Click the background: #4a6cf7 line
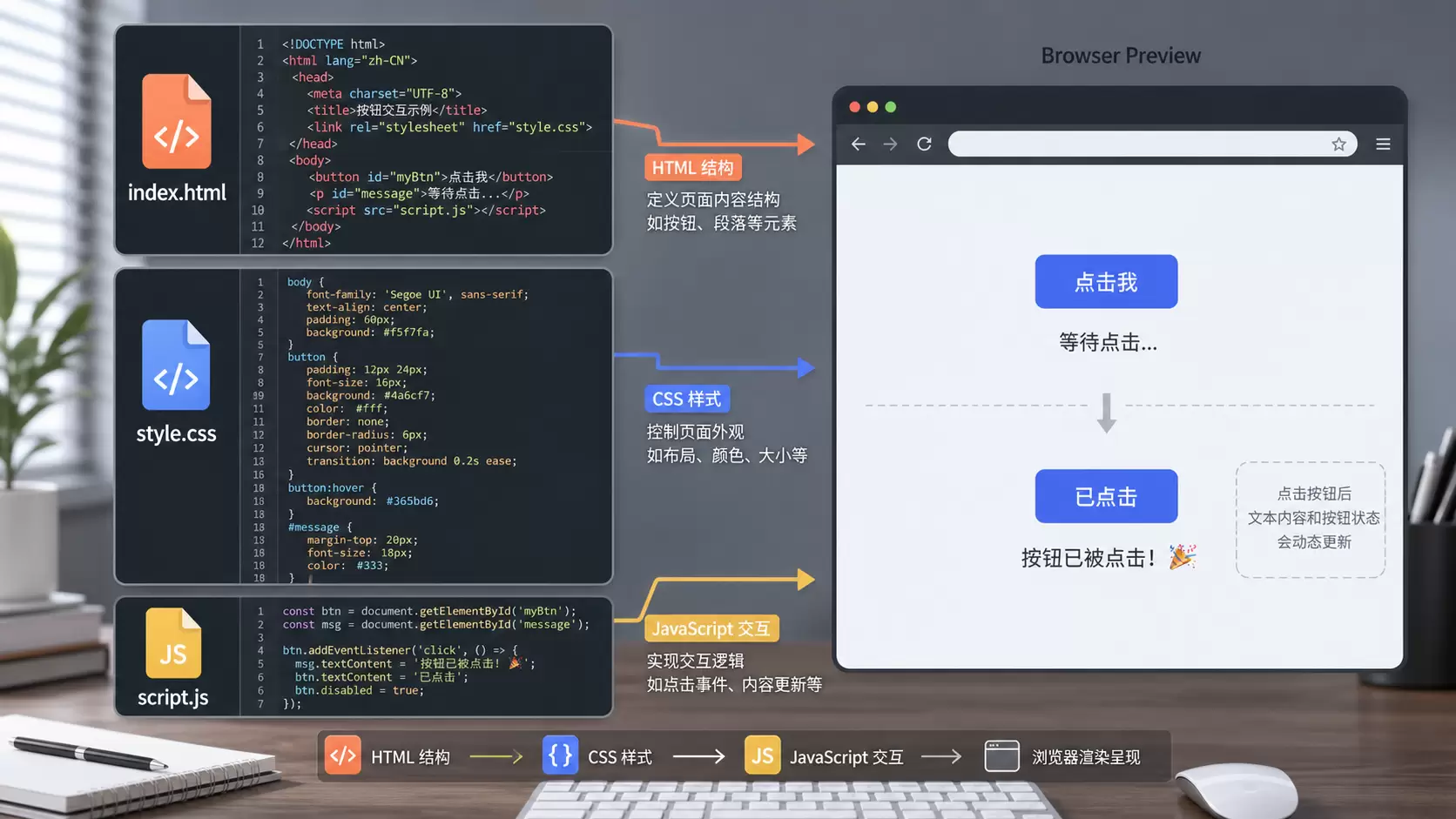This screenshot has height=819, width=1456. 371,395
